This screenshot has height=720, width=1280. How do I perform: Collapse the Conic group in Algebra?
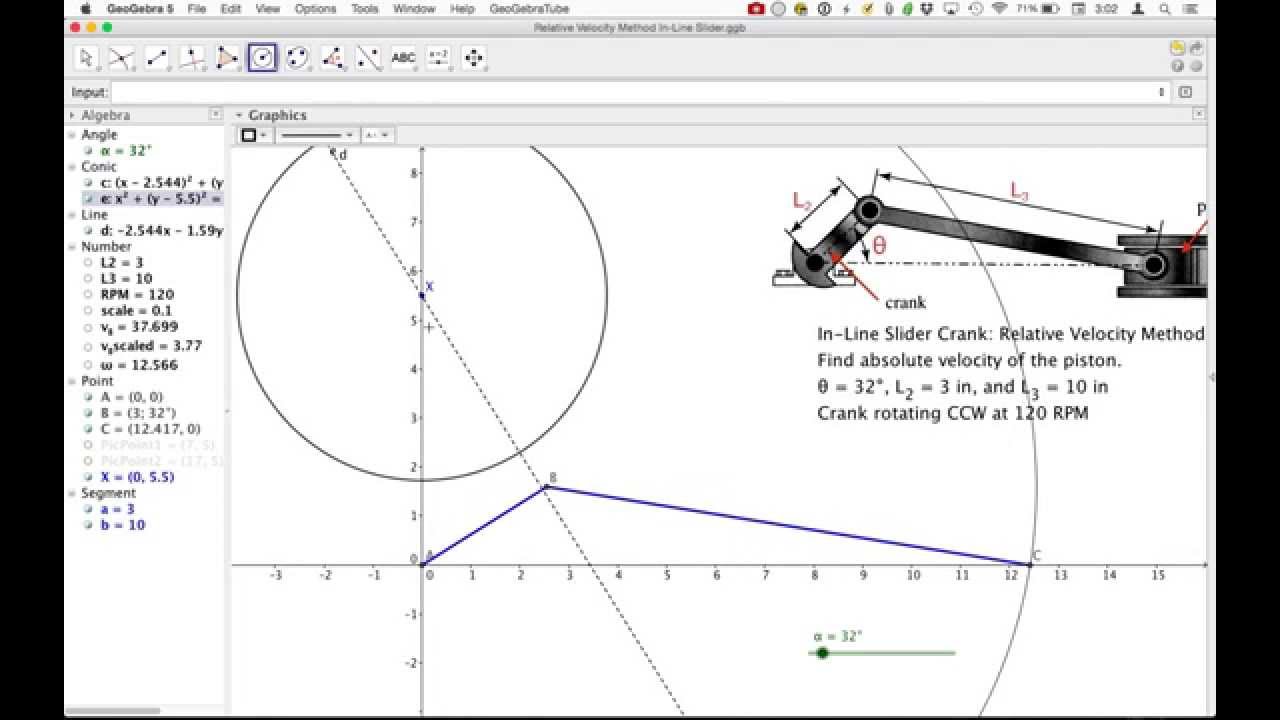[x=72, y=167]
